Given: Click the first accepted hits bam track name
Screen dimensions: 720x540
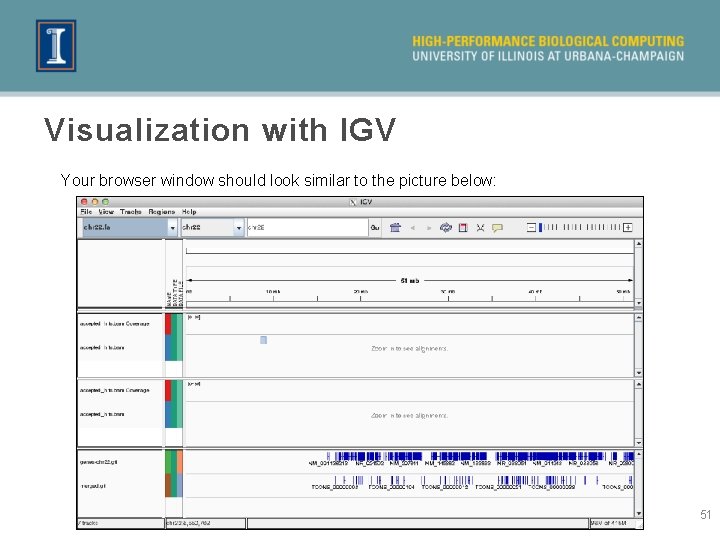Looking at the screenshot, I should [x=102, y=348].
